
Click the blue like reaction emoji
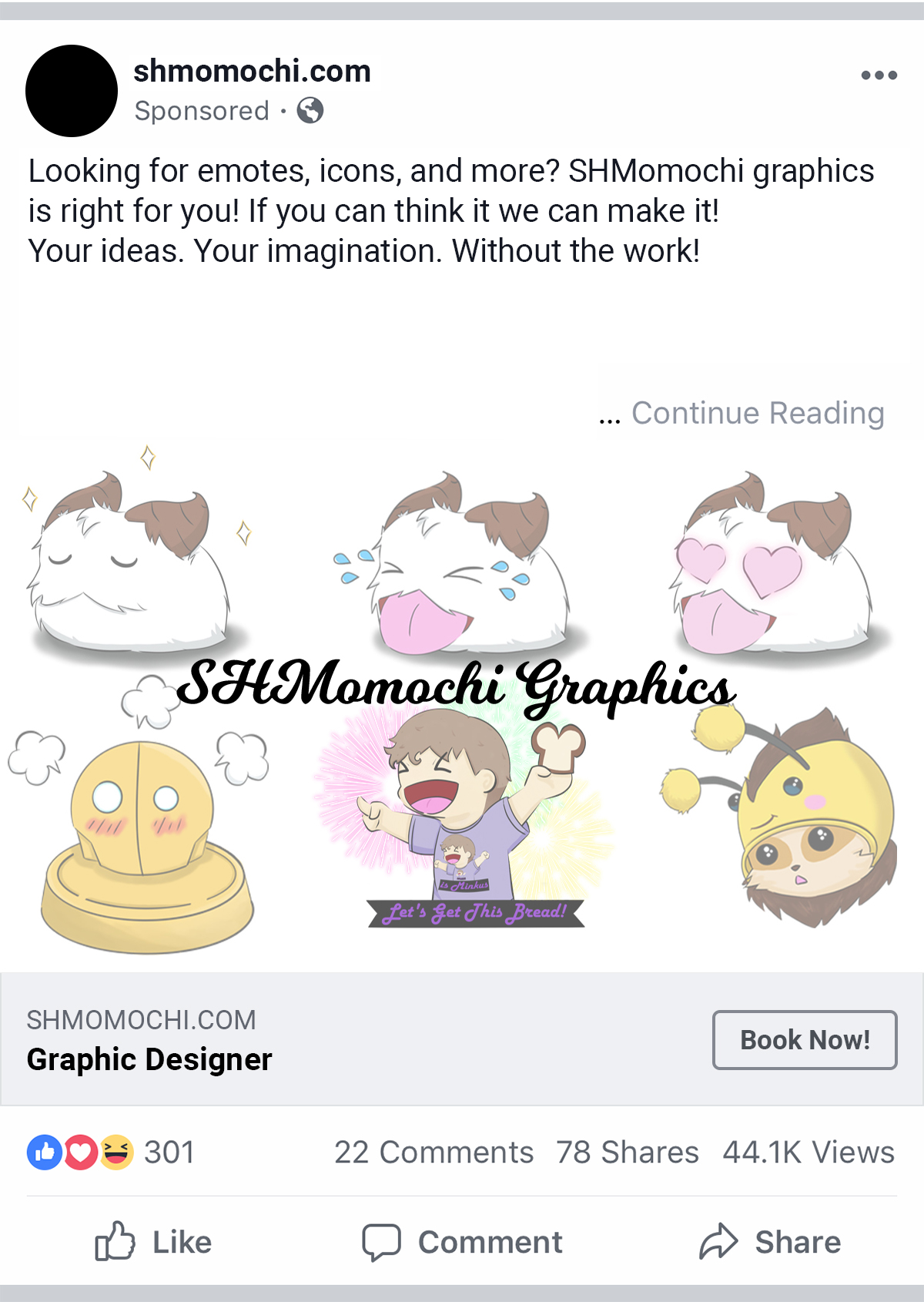pos(45,1153)
